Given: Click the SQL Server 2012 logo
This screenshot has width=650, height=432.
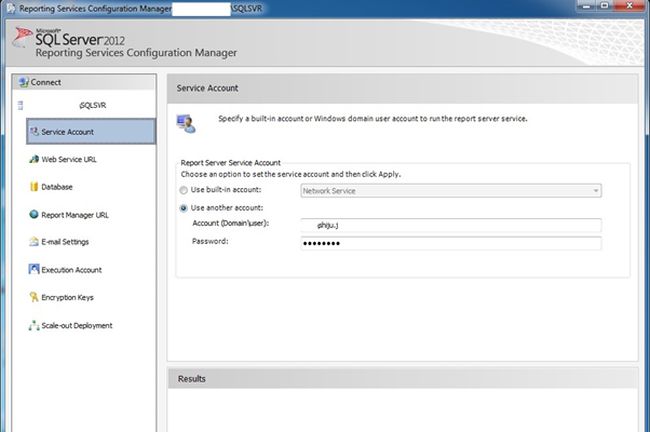Looking at the screenshot, I should click(68, 38).
